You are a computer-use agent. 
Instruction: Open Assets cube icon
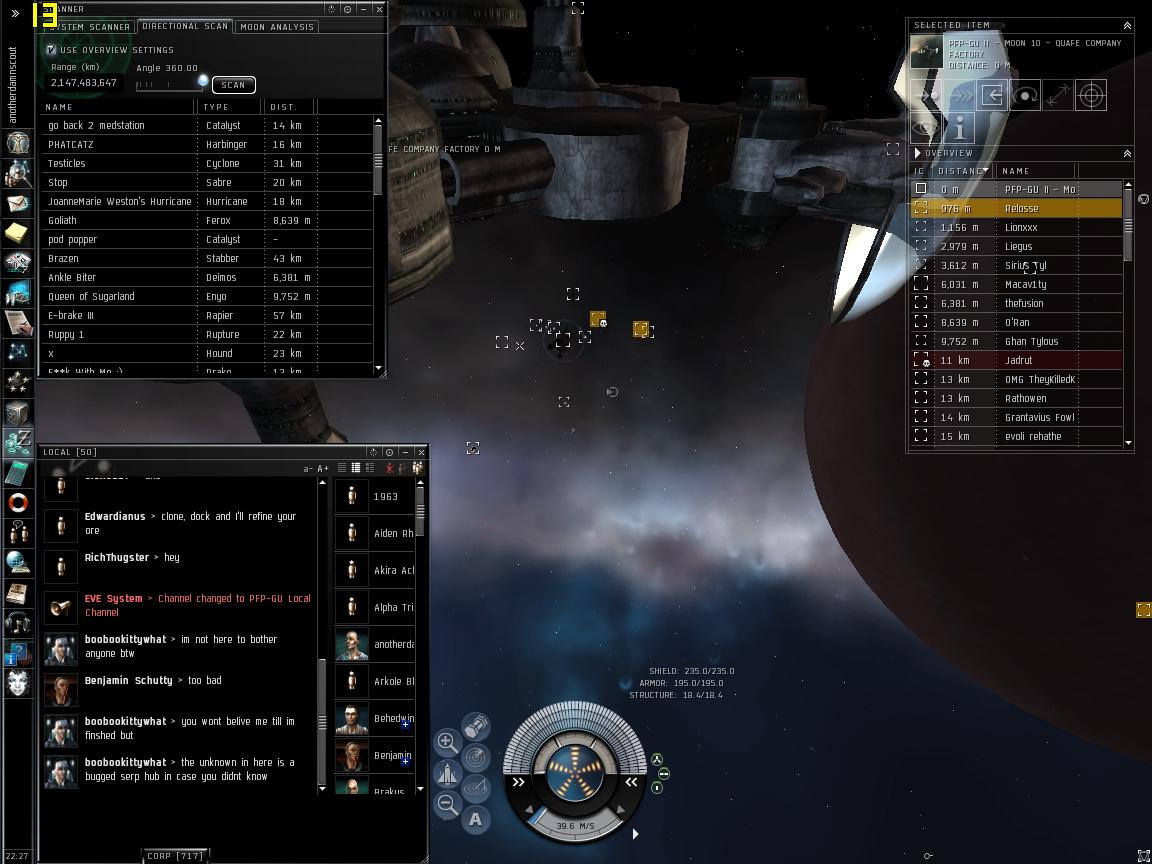[x=18, y=414]
